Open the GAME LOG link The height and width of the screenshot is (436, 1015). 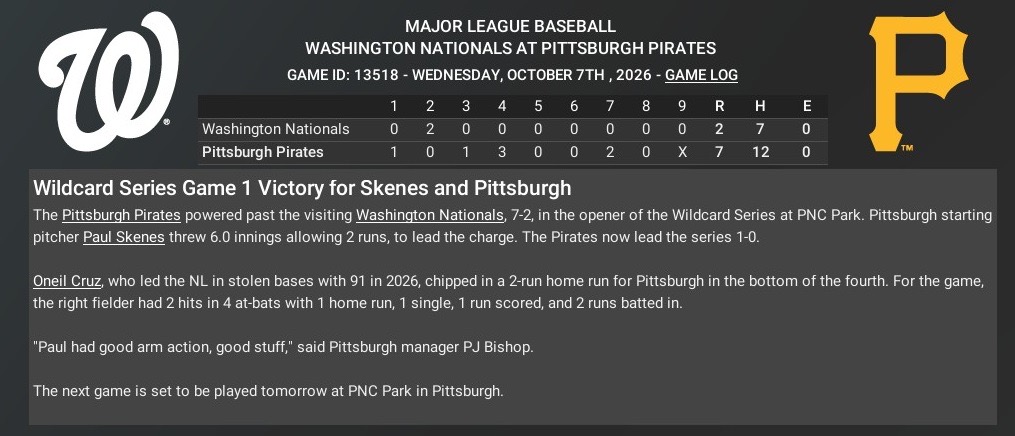[x=701, y=75]
